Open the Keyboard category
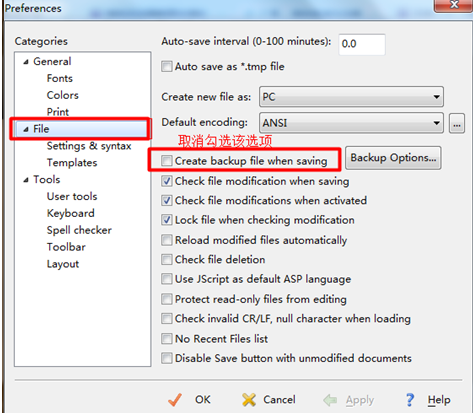The height and width of the screenshot is (413, 473). click(71, 213)
